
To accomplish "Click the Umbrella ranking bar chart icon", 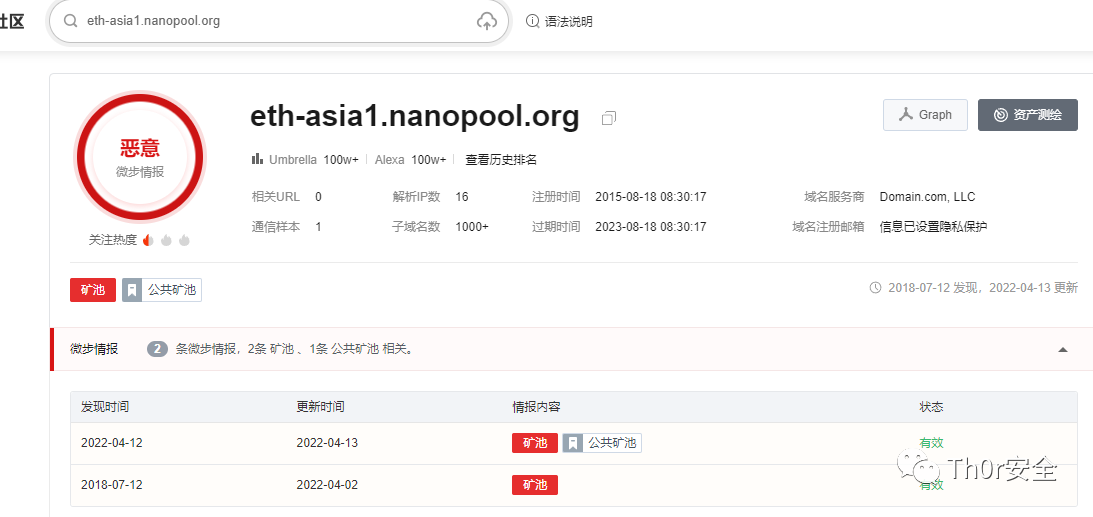I will point(257,159).
